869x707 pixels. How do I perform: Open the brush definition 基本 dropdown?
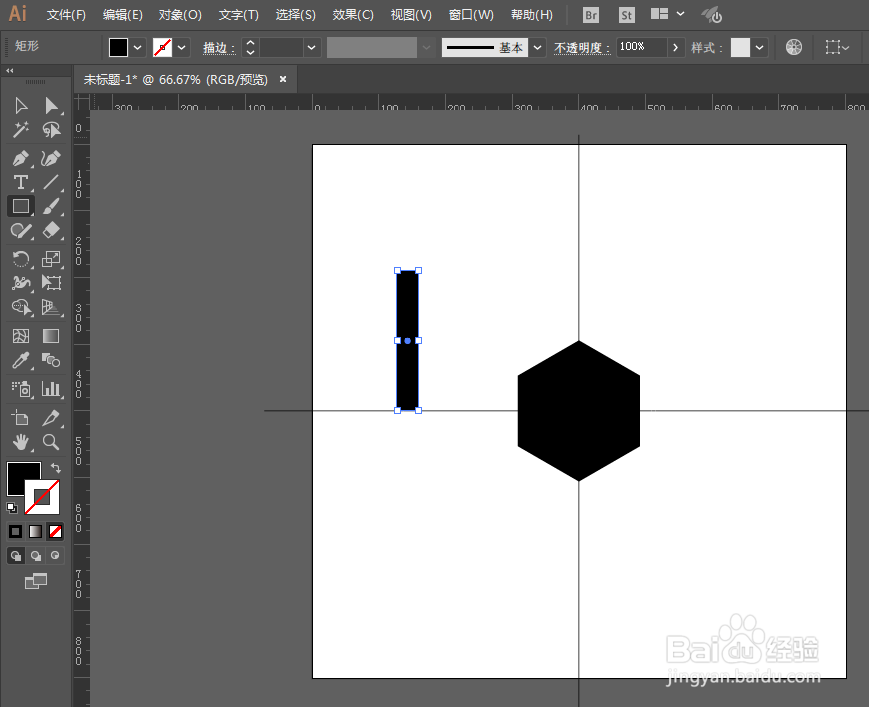coord(537,48)
